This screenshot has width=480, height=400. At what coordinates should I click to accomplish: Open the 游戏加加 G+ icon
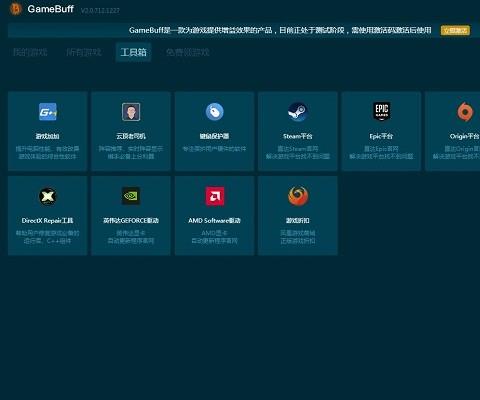click(x=48, y=112)
